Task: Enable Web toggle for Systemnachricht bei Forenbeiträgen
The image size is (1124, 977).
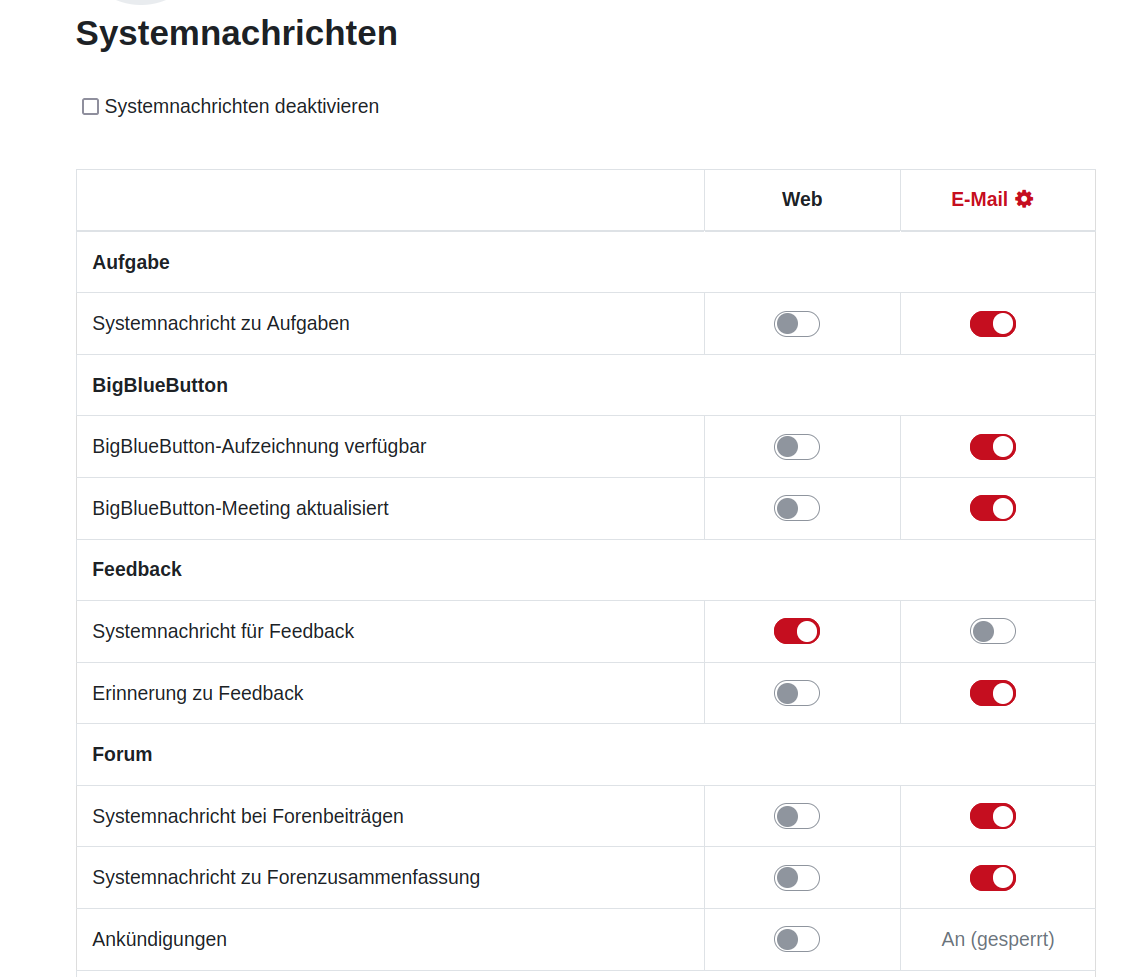Action: click(796, 816)
